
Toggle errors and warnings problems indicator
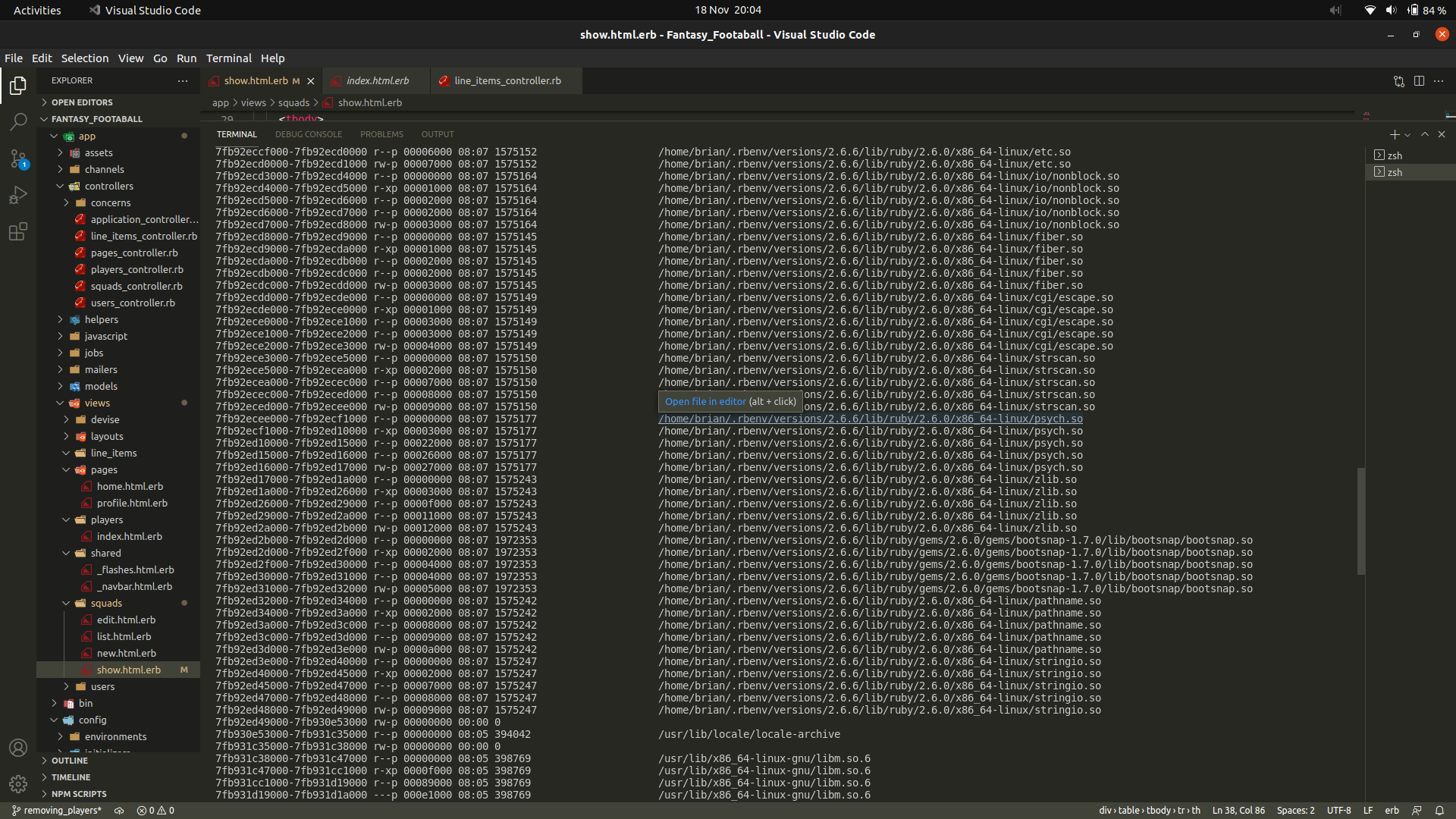tap(155, 811)
